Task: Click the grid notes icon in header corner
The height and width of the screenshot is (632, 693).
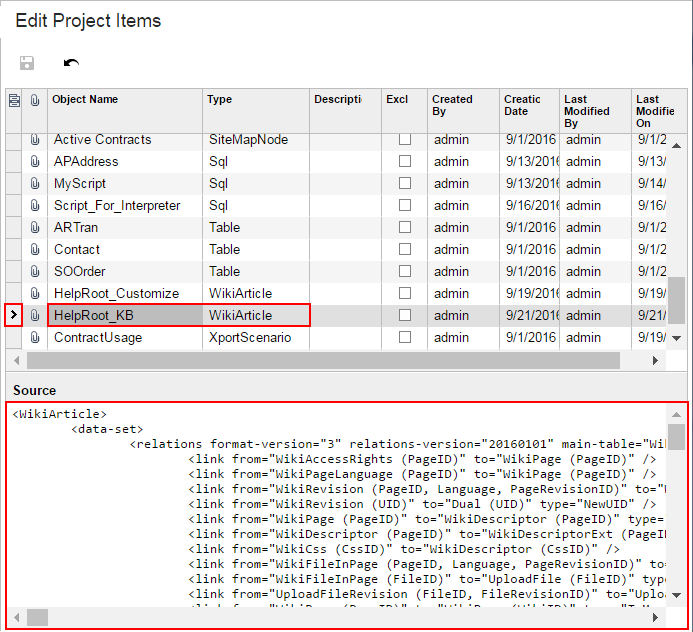Action: click(x=13, y=100)
